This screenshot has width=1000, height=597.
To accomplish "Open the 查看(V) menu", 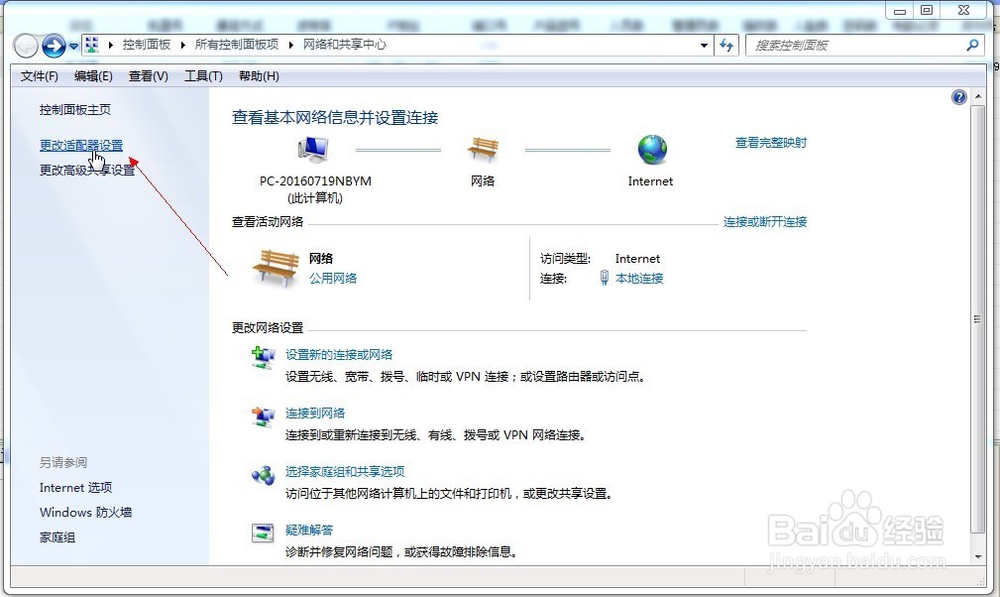I will [x=146, y=76].
